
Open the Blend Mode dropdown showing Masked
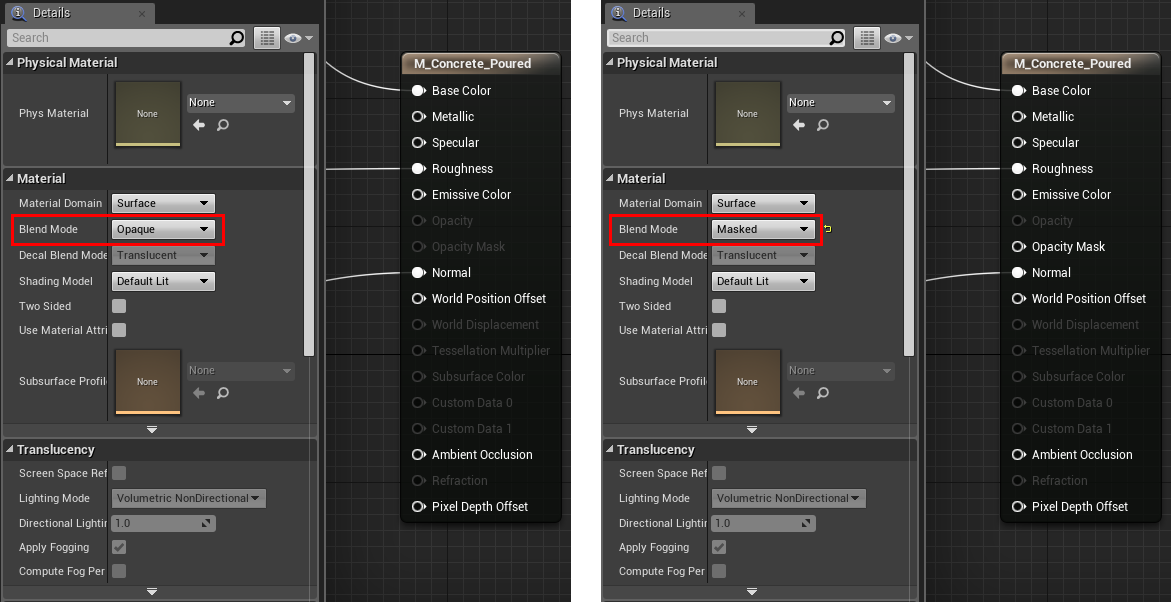[763, 229]
